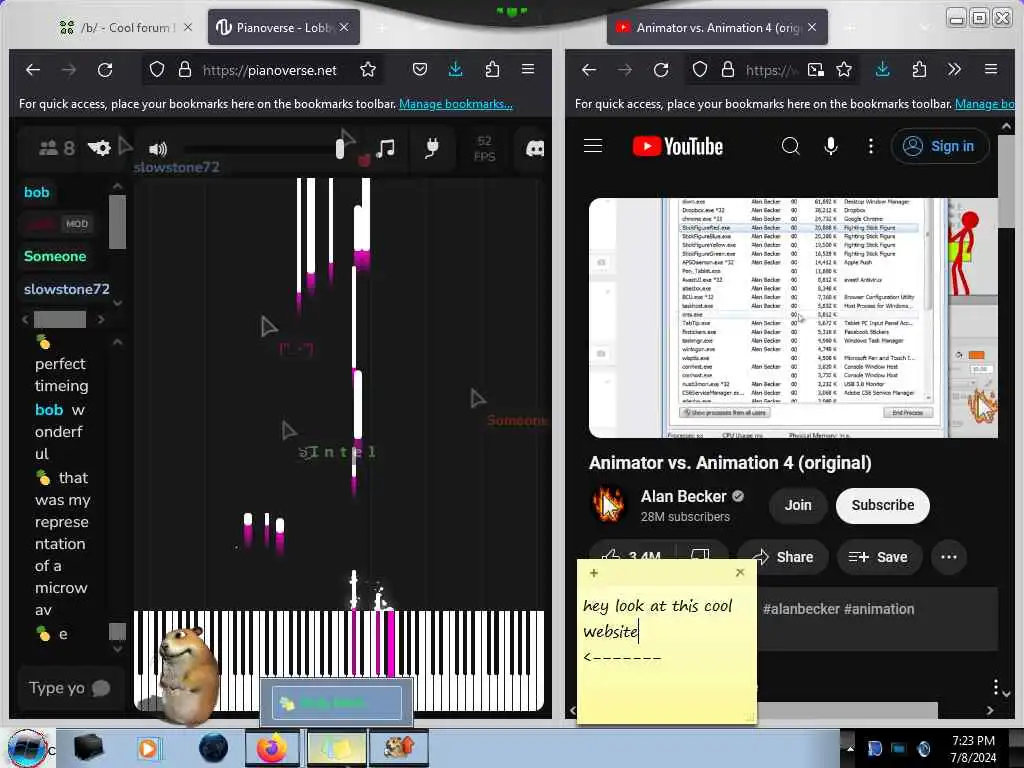The image size is (1024, 768).
Task: Bookmark the YouTube page with star
Action: pos(844,69)
